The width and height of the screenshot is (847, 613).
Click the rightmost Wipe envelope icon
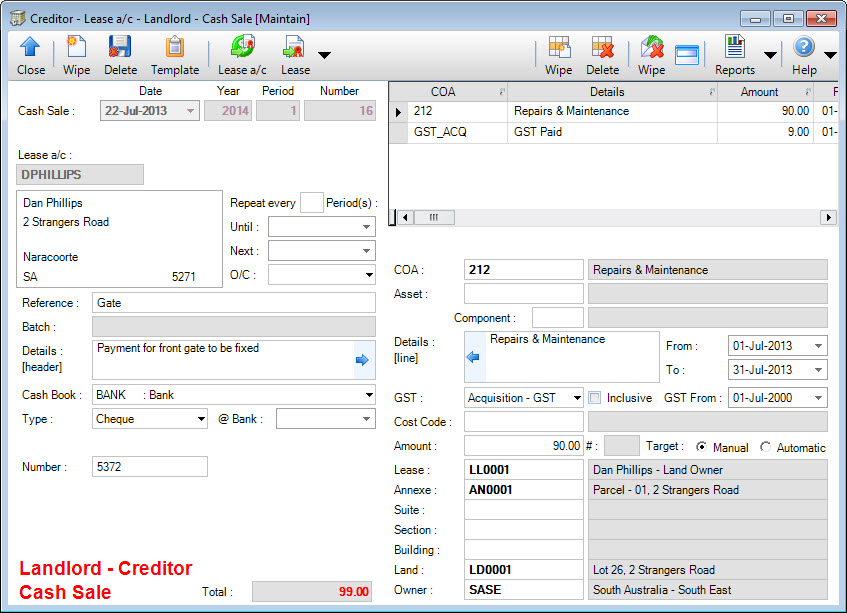click(x=651, y=48)
